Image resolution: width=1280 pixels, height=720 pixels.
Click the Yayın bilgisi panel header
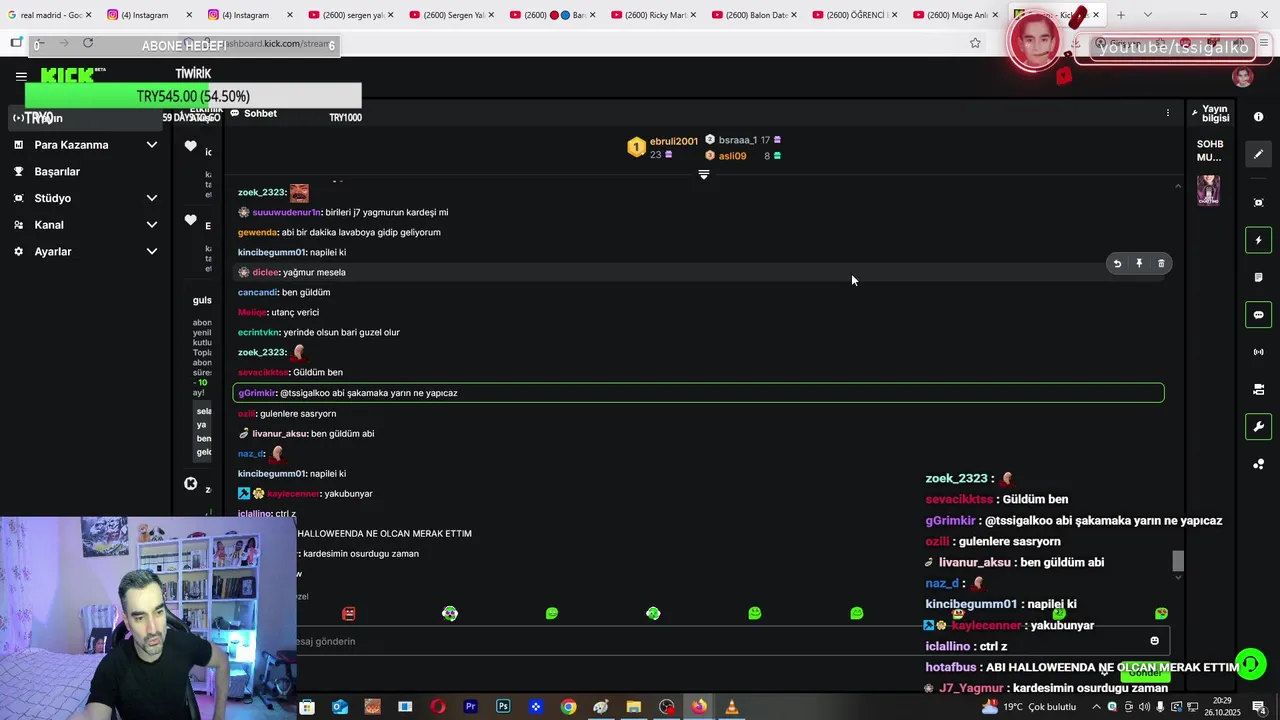coord(1214,113)
